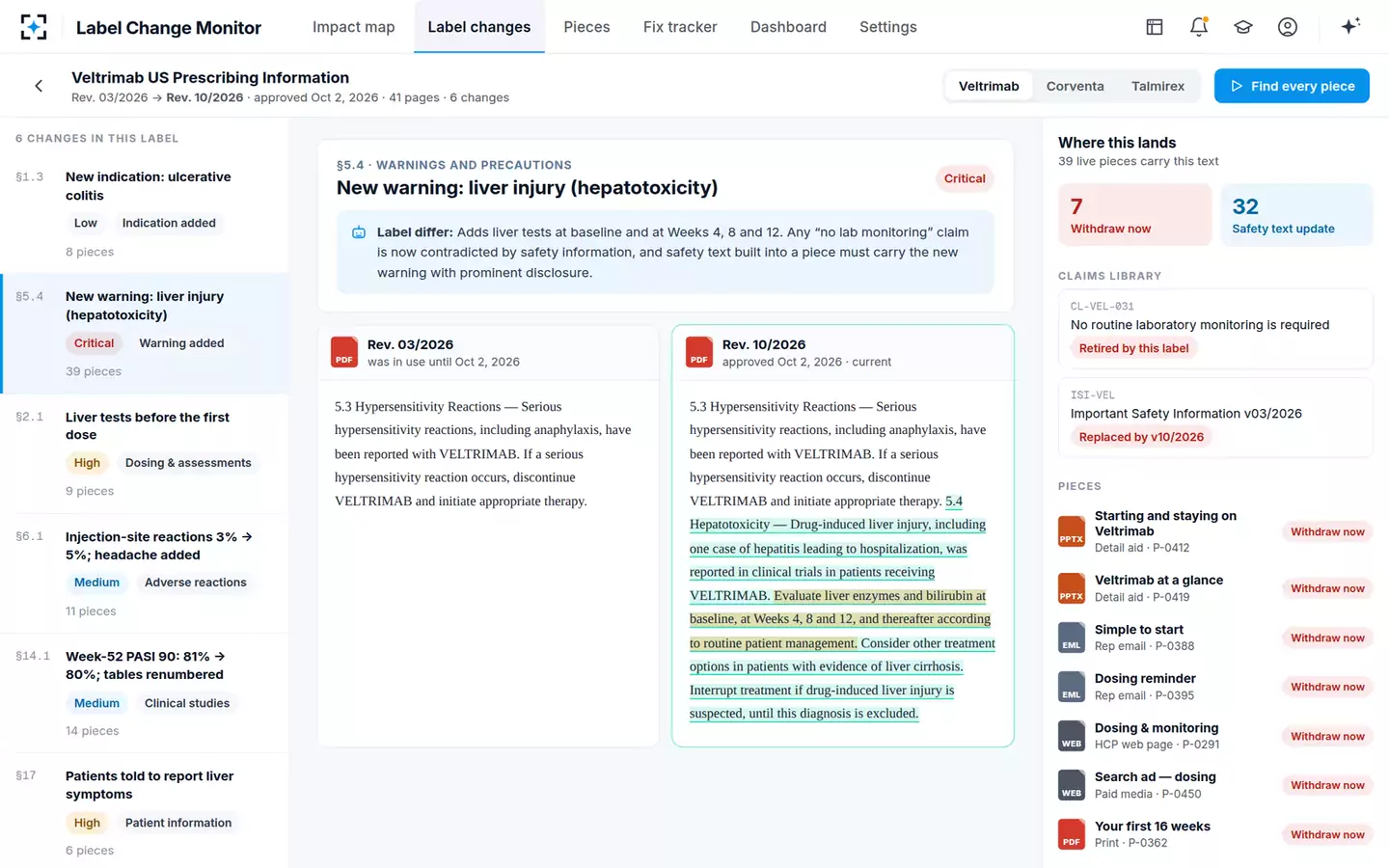Click the Retired by this label tag
The height and width of the screenshot is (868, 1389).
point(1133,348)
